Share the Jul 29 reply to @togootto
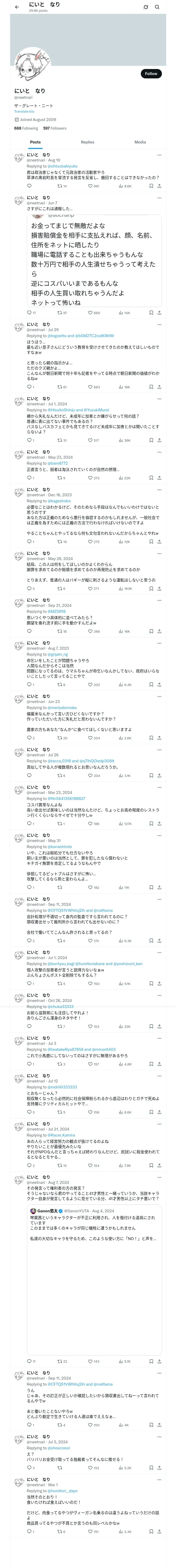 click(159, 387)
